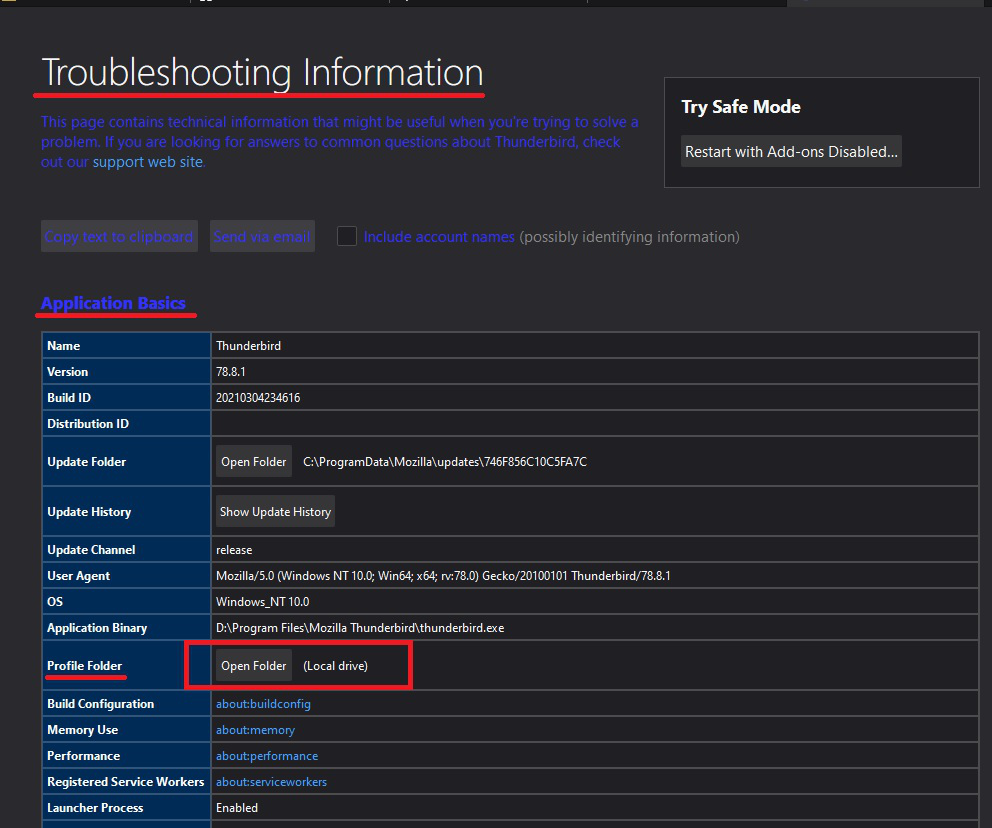Screen dimensions: 992x828
Task: Click the Send via email button
Action: pos(262,237)
